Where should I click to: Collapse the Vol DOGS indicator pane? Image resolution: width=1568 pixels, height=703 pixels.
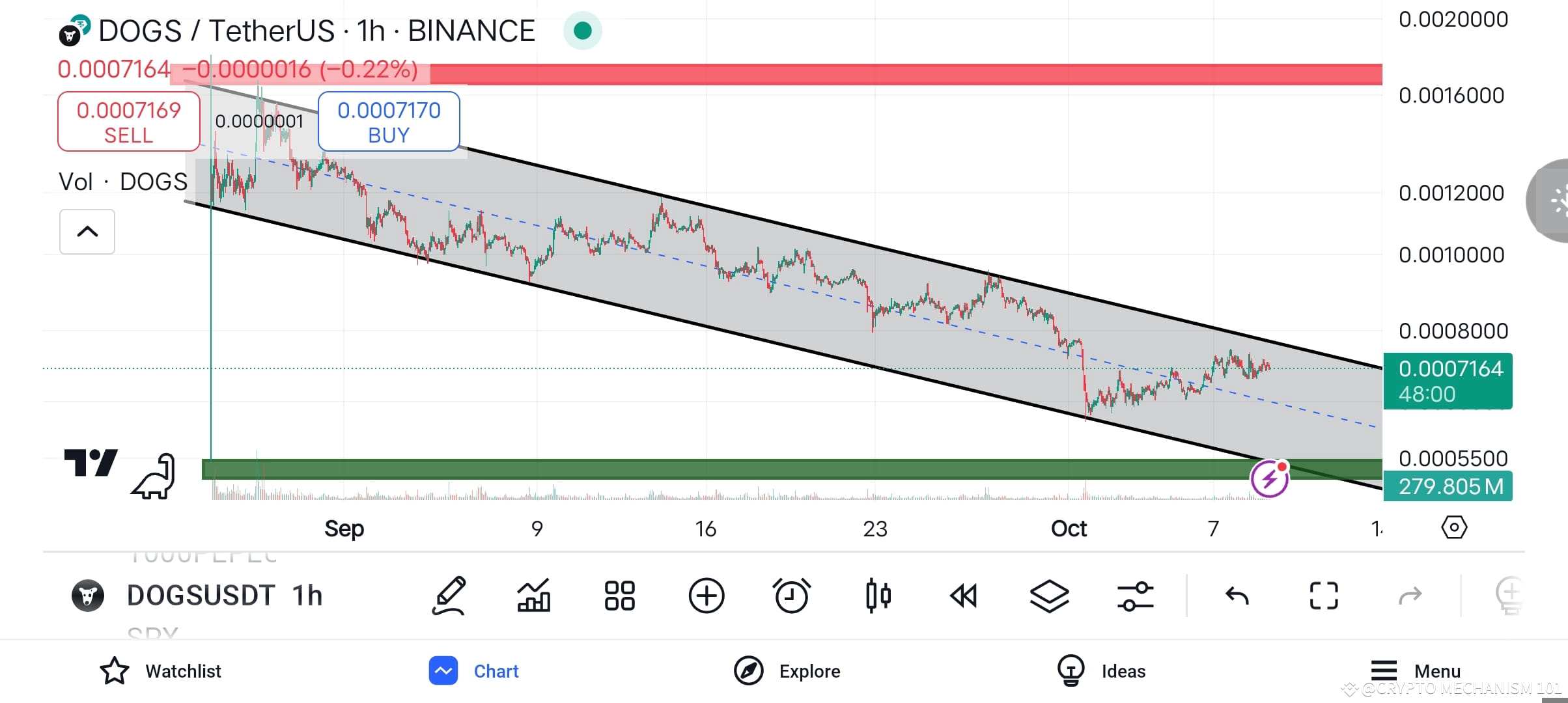click(87, 231)
